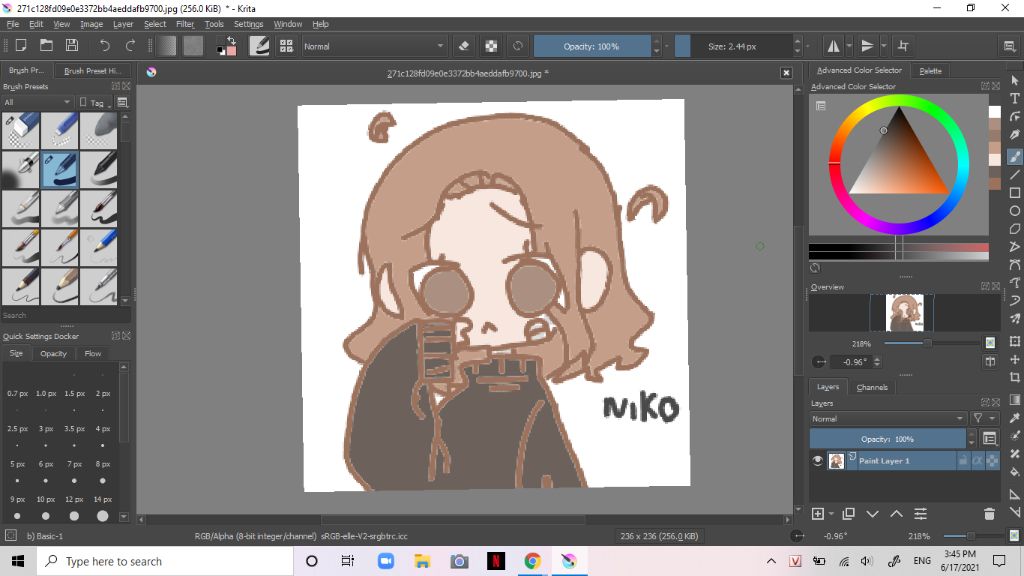Duplicate the current layer

848,514
